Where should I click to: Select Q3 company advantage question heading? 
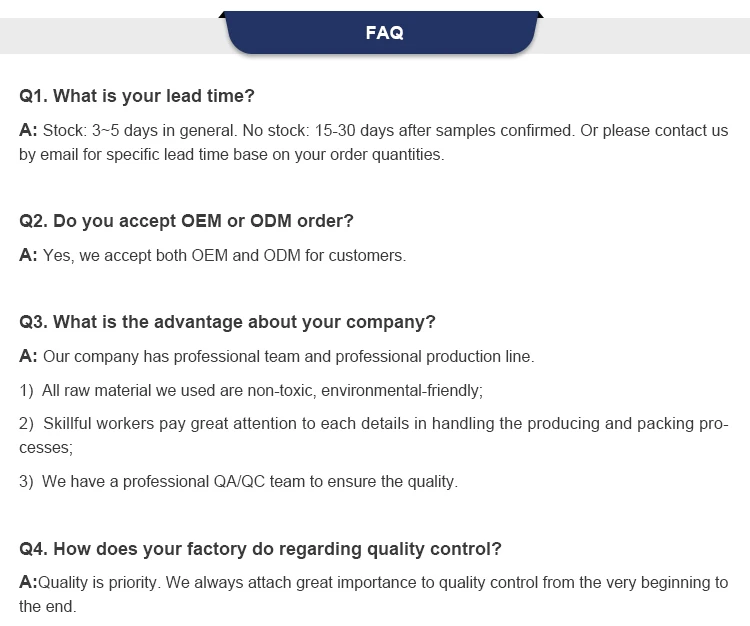pyautogui.click(x=227, y=322)
